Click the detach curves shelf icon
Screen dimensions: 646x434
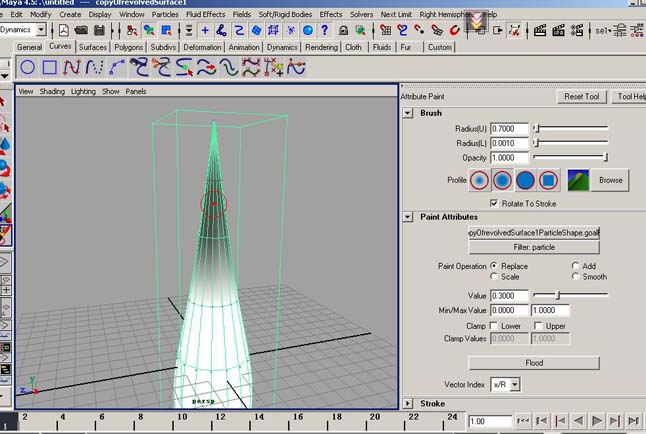(x=162, y=67)
